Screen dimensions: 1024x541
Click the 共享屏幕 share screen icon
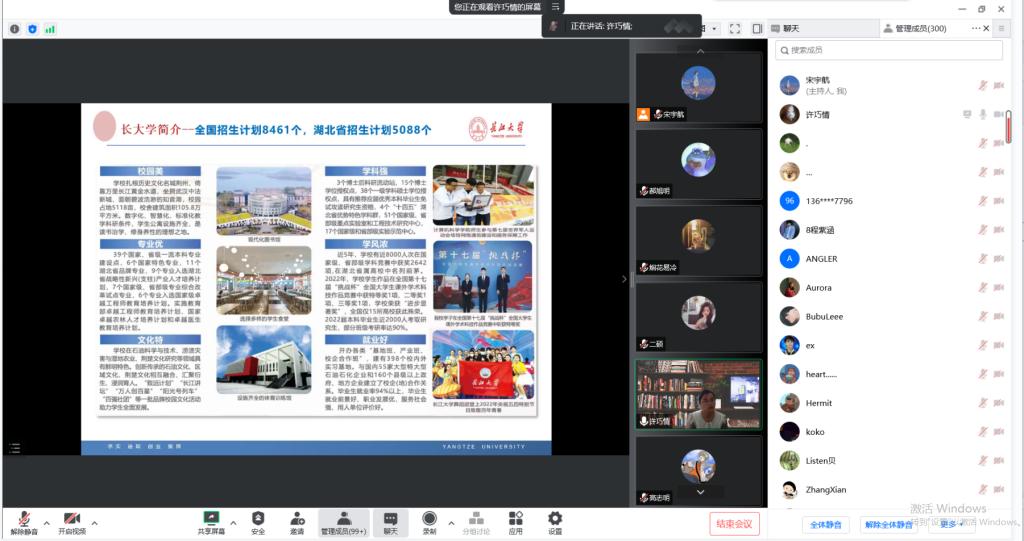[x=211, y=518]
